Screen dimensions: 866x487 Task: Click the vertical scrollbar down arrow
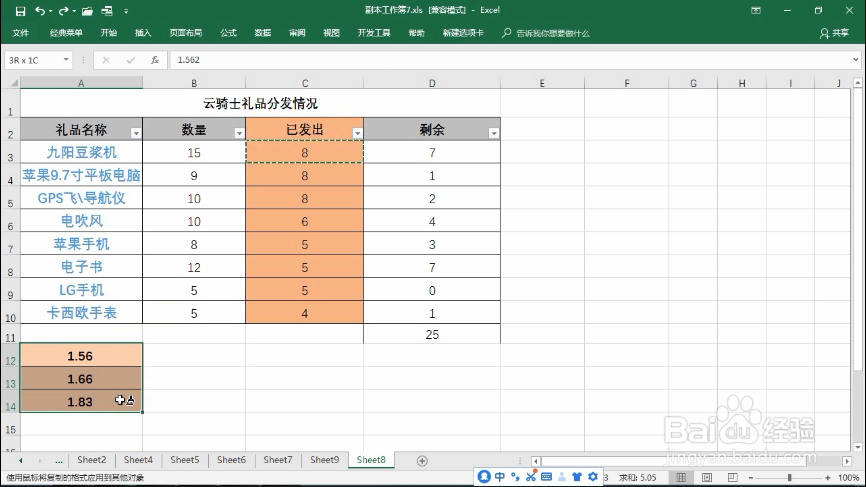(857, 447)
